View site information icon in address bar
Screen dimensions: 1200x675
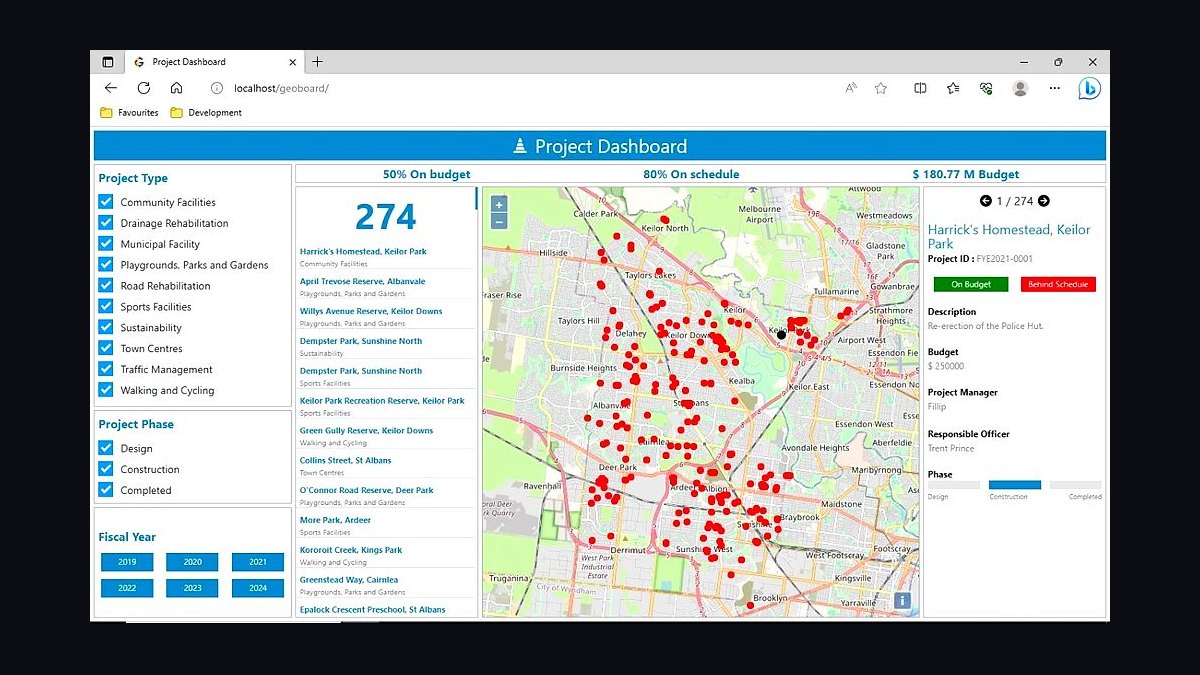coord(217,88)
